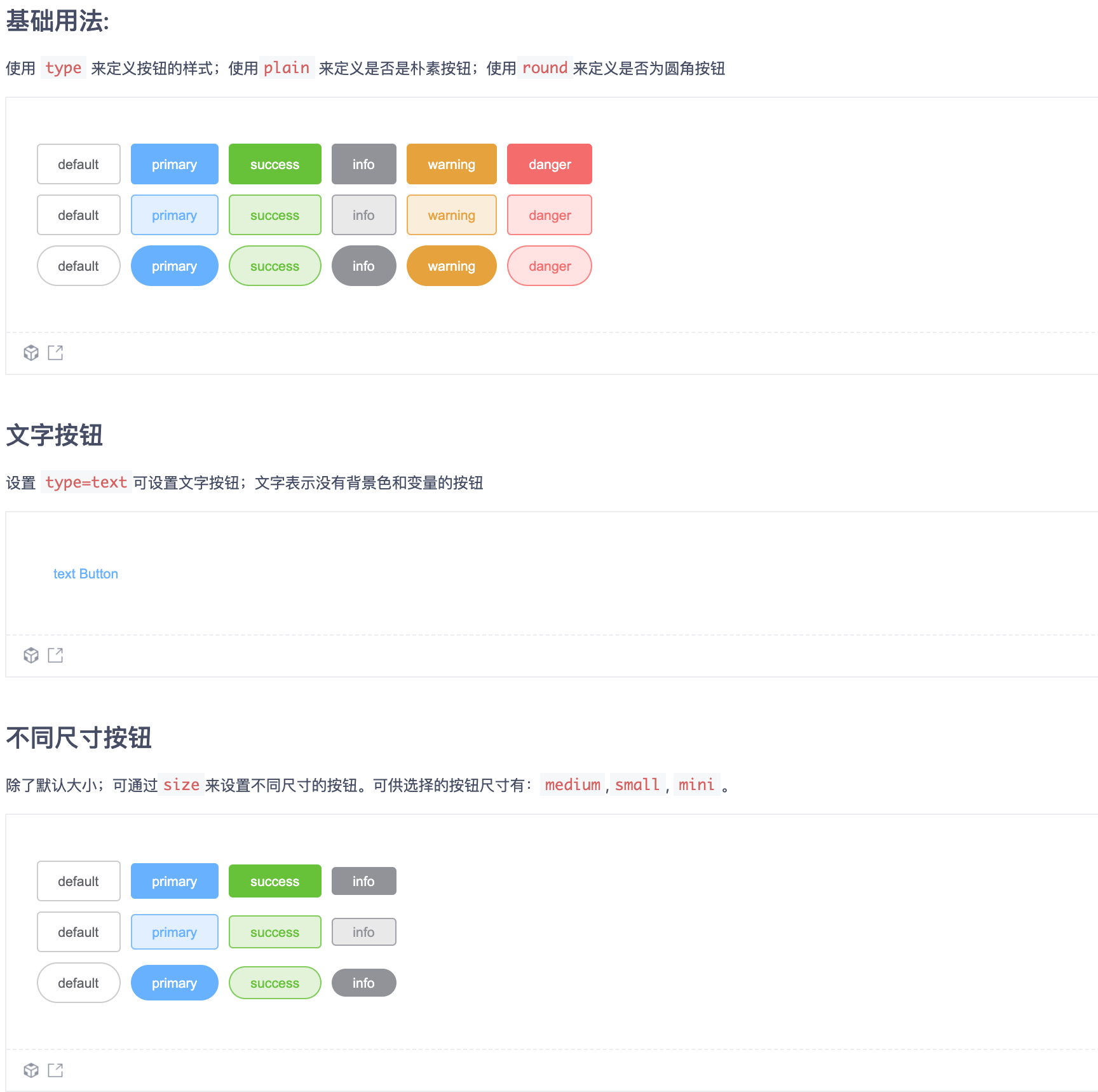Open button sizes demo in new window icon
This screenshot has width=1098, height=1092.
[55, 1070]
